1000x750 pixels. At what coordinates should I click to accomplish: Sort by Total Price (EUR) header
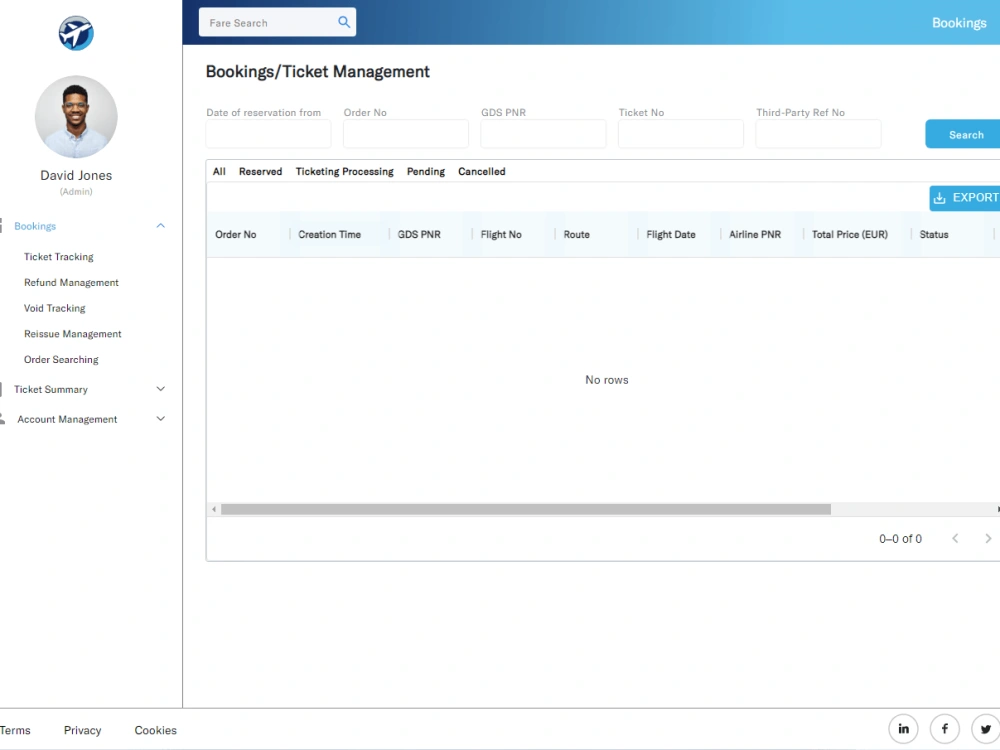tap(849, 234)
